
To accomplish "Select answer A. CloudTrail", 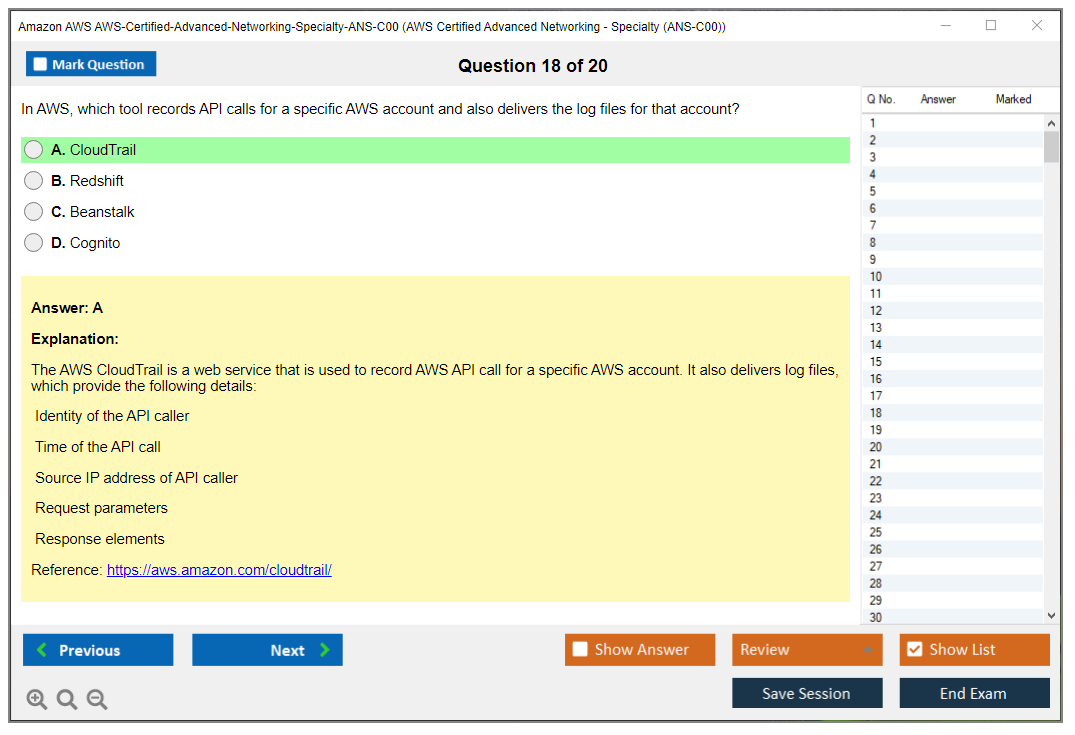I will (34, 150).
